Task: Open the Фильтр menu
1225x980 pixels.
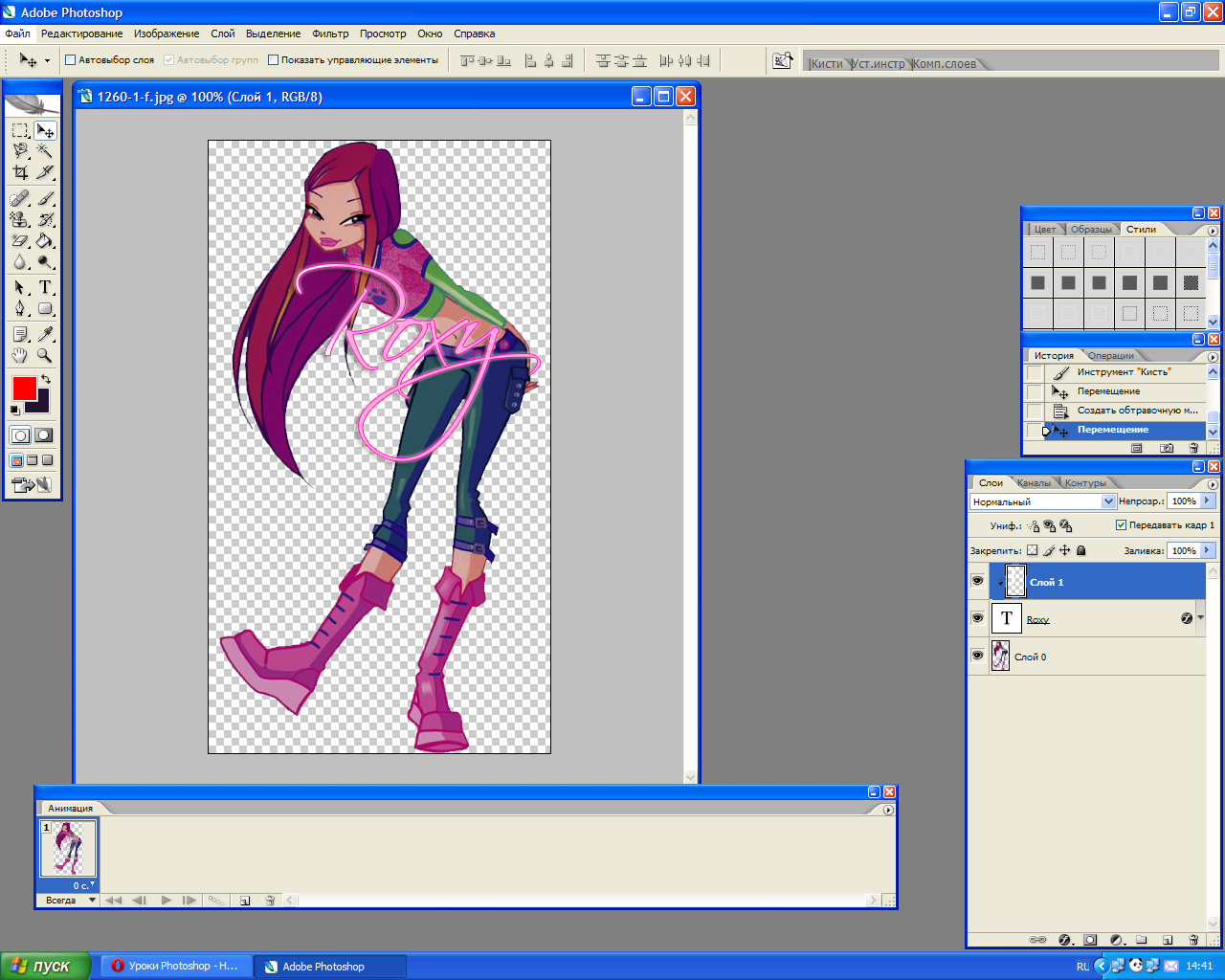Action: 330,33
